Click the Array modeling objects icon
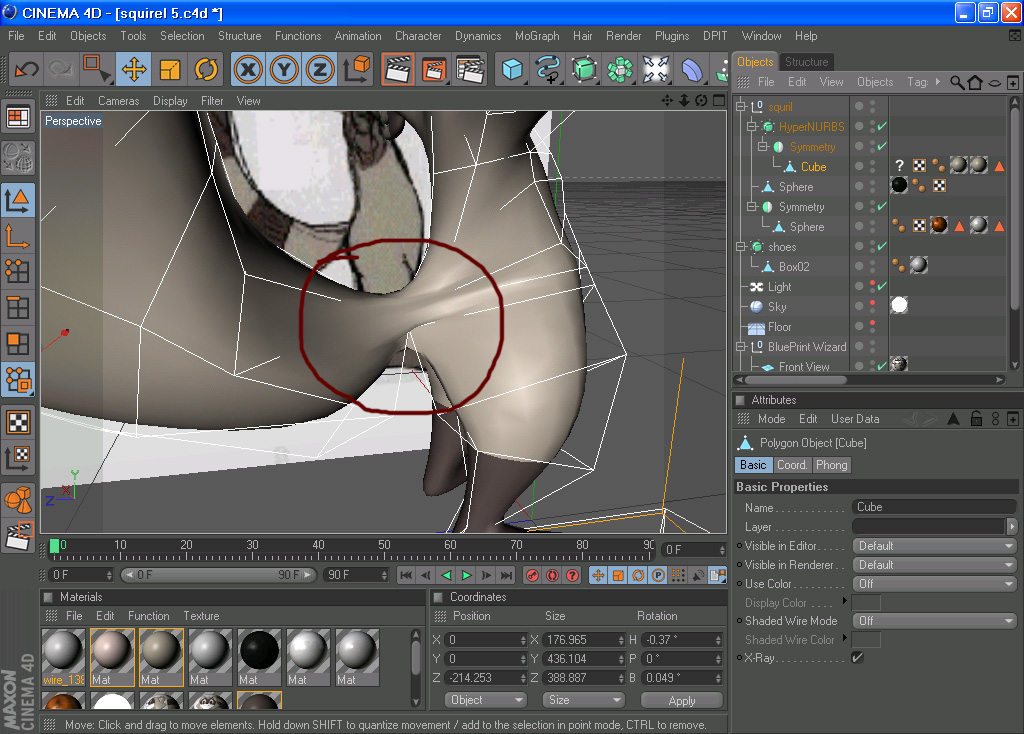This screenshot has width=1024, height=734. coord(620,69)
